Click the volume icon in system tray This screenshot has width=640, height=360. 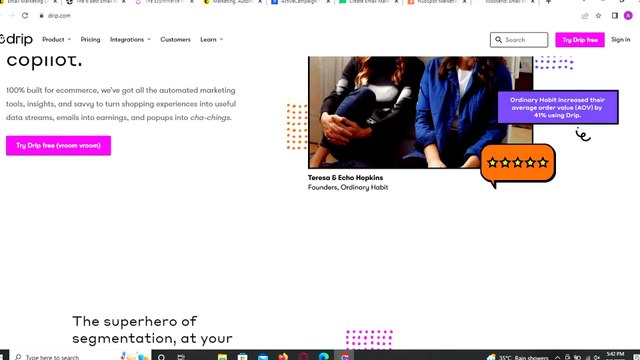click(596, 357)
